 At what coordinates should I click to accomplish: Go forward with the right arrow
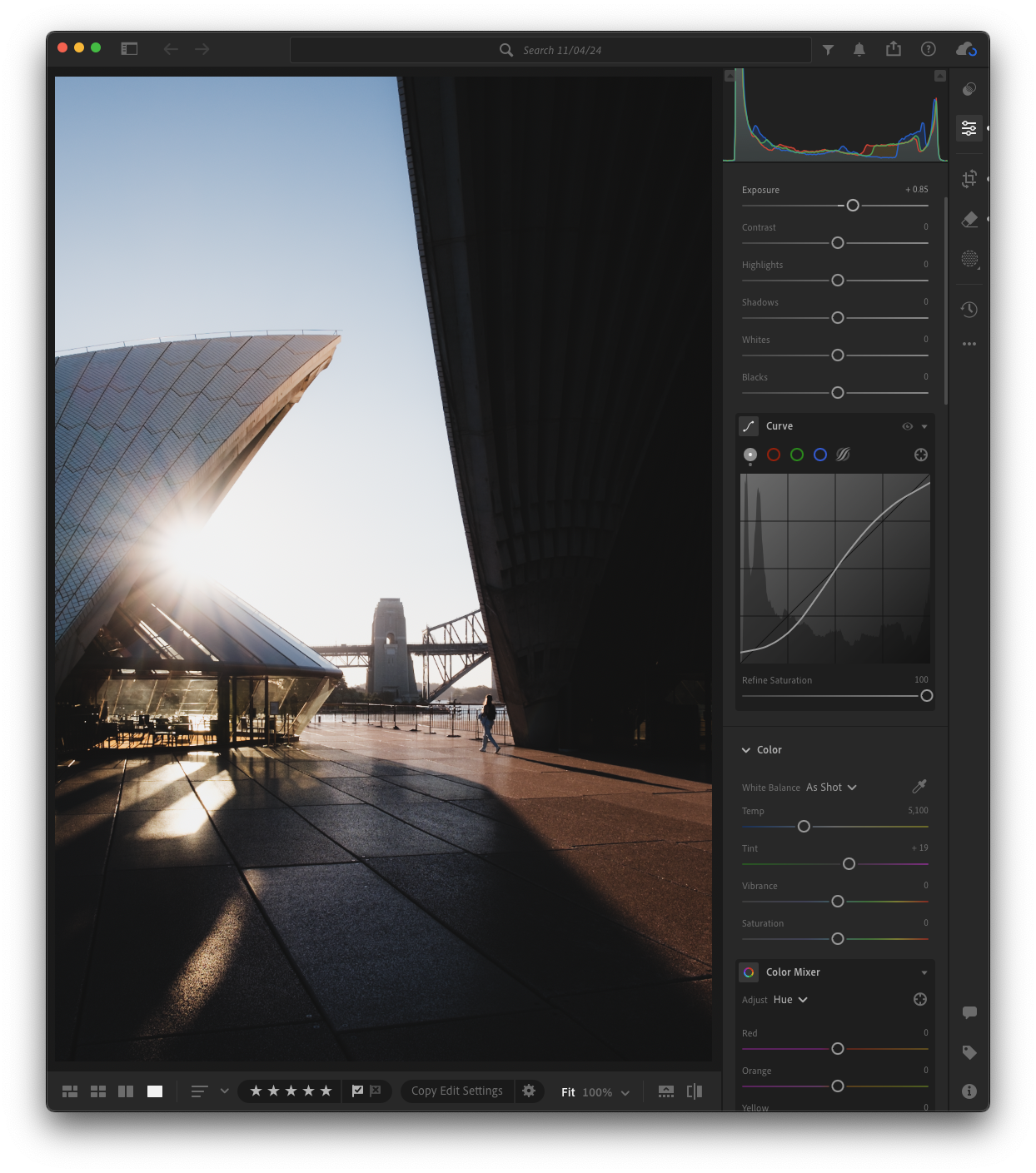[202, 49]
